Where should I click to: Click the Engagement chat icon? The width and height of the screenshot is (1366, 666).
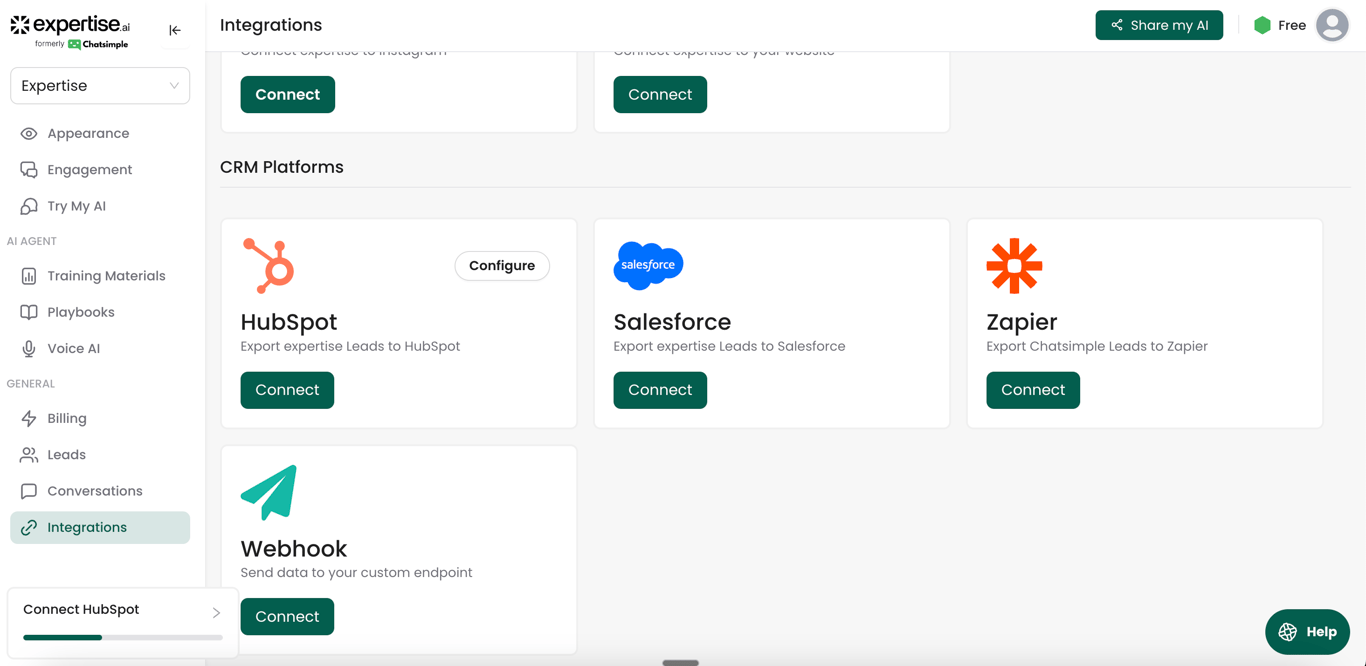click(29, 170)
